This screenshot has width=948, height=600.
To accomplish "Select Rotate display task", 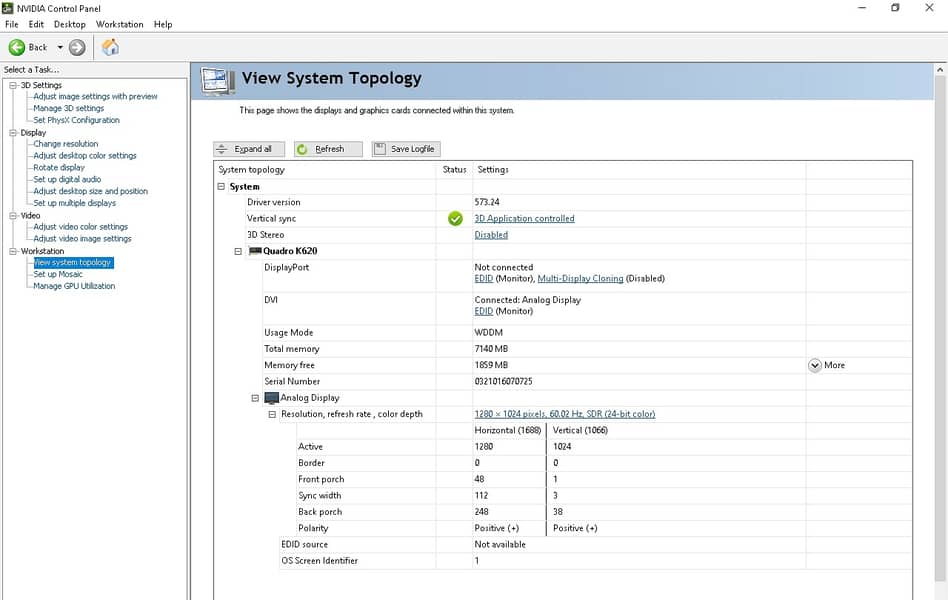I will point(59,168).
